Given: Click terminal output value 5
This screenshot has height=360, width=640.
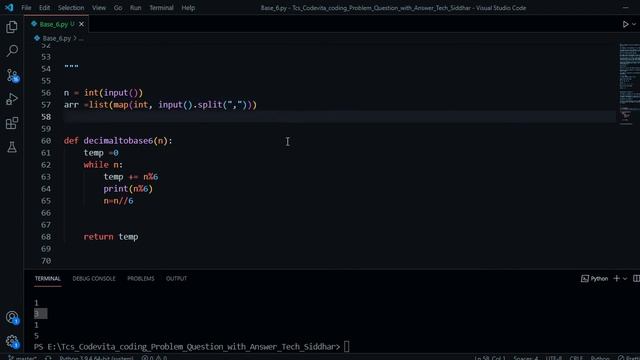Looking at the screenshot, I should [37, 336].
